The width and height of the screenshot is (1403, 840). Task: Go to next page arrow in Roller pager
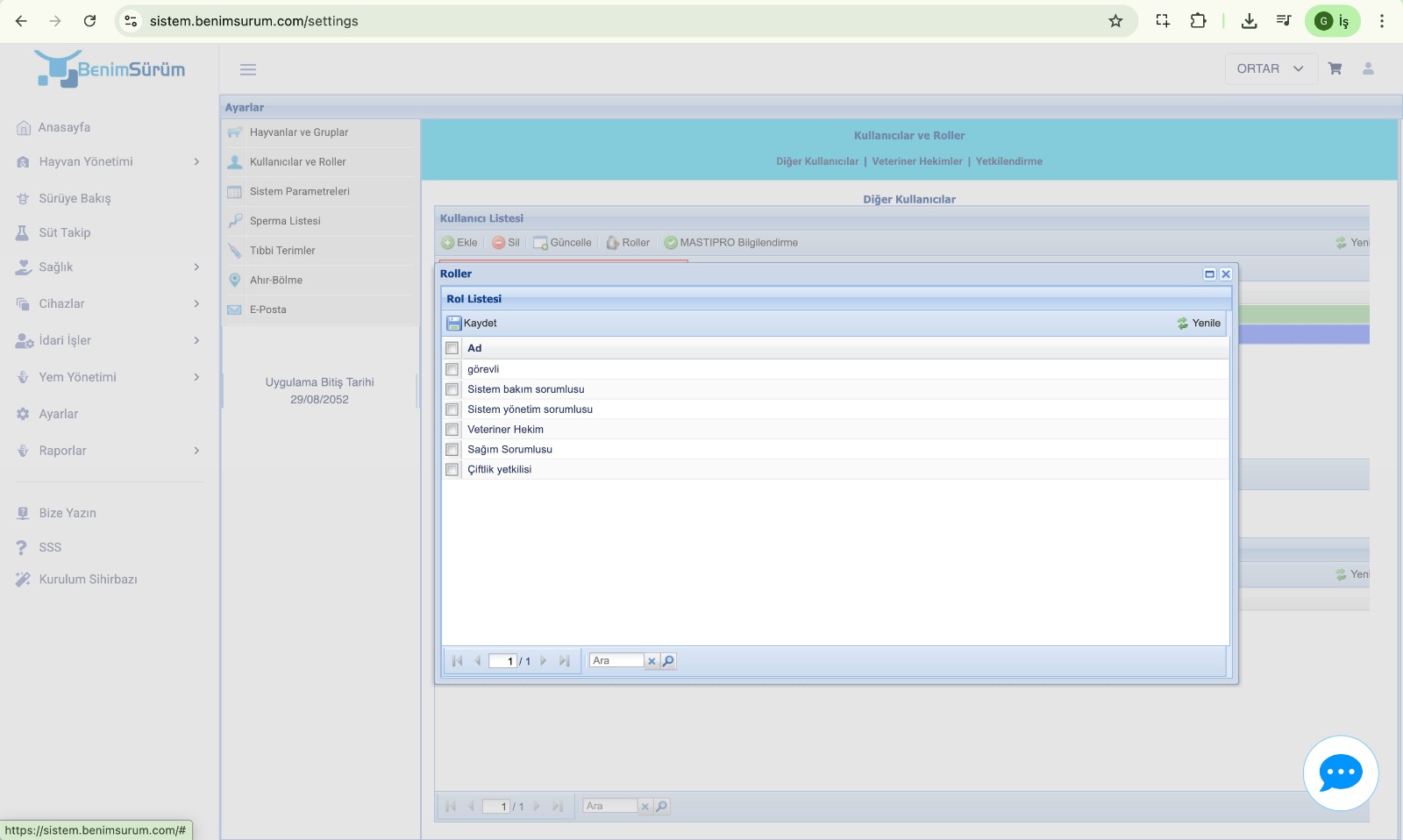point(544,661)
